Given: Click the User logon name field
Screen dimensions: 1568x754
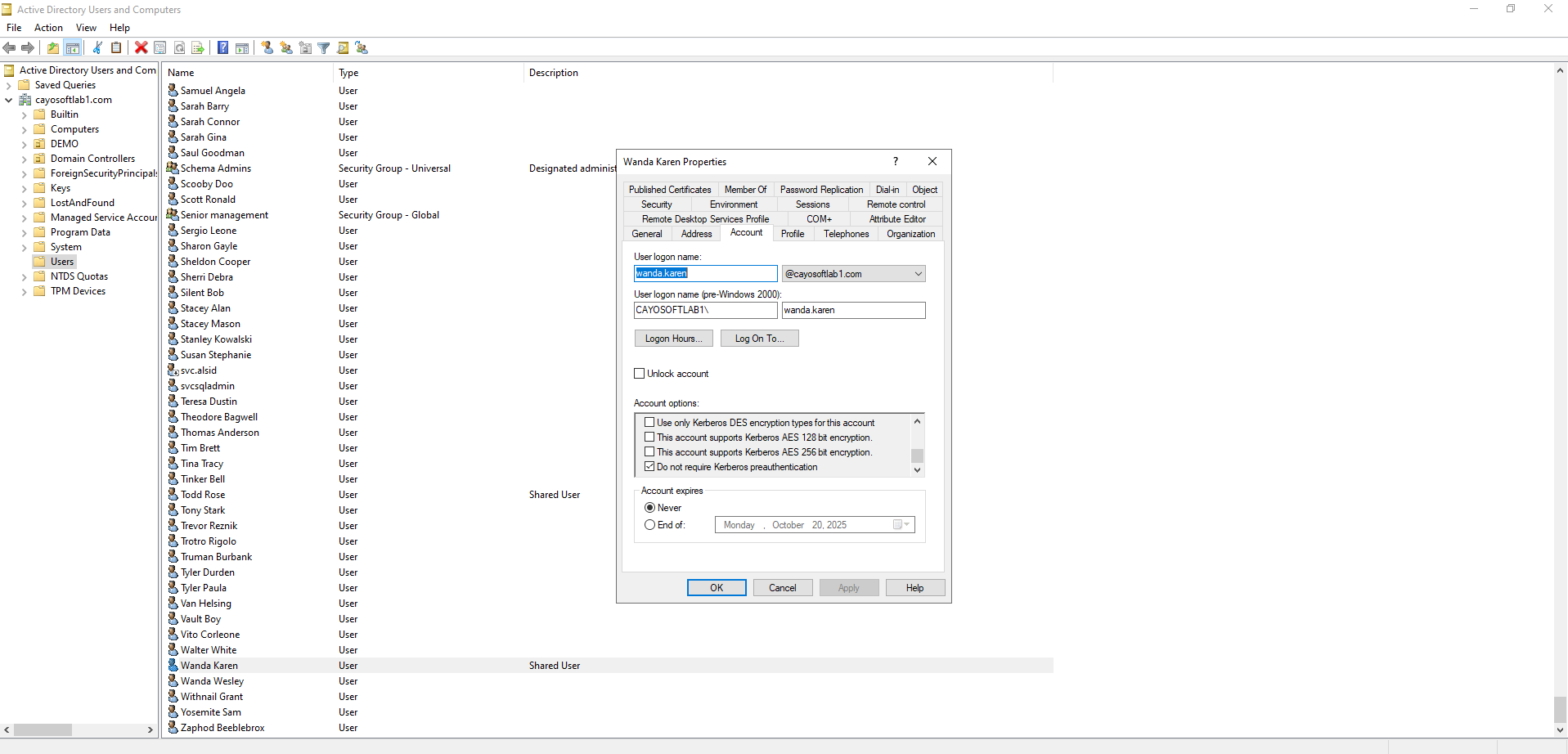Looking at the screenshot, I should point(705,273).
